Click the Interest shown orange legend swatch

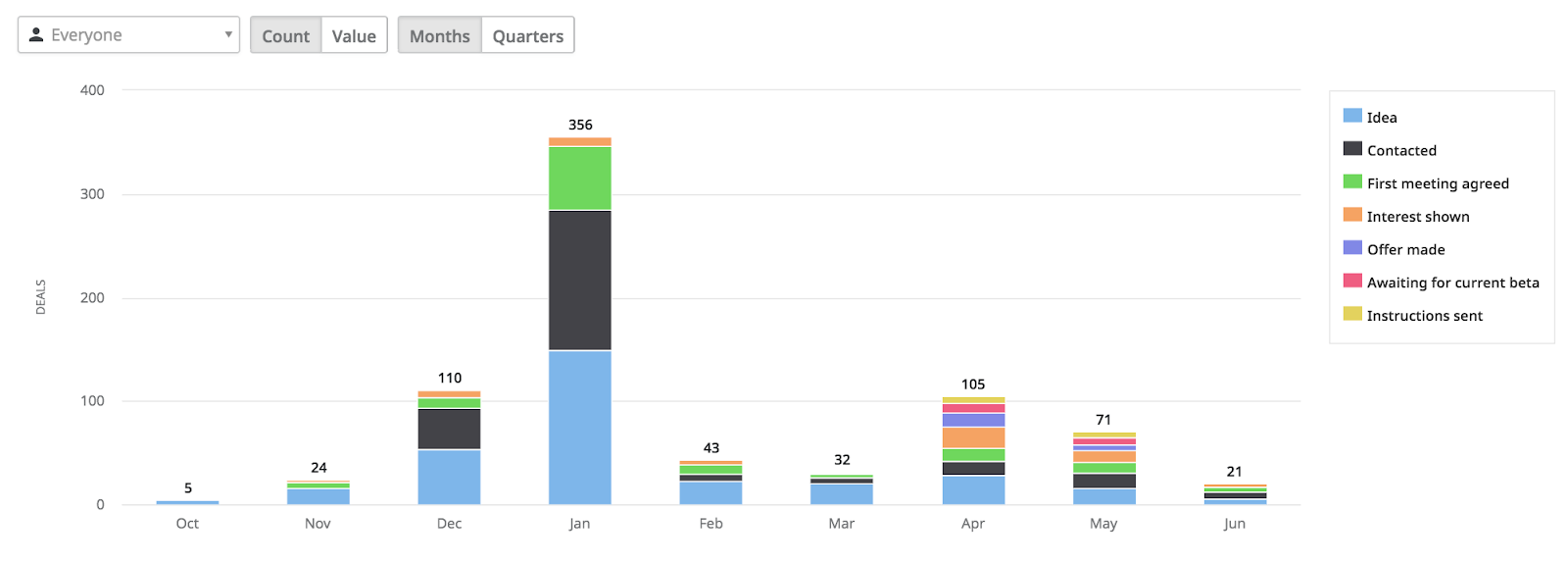pos(1352,215)
